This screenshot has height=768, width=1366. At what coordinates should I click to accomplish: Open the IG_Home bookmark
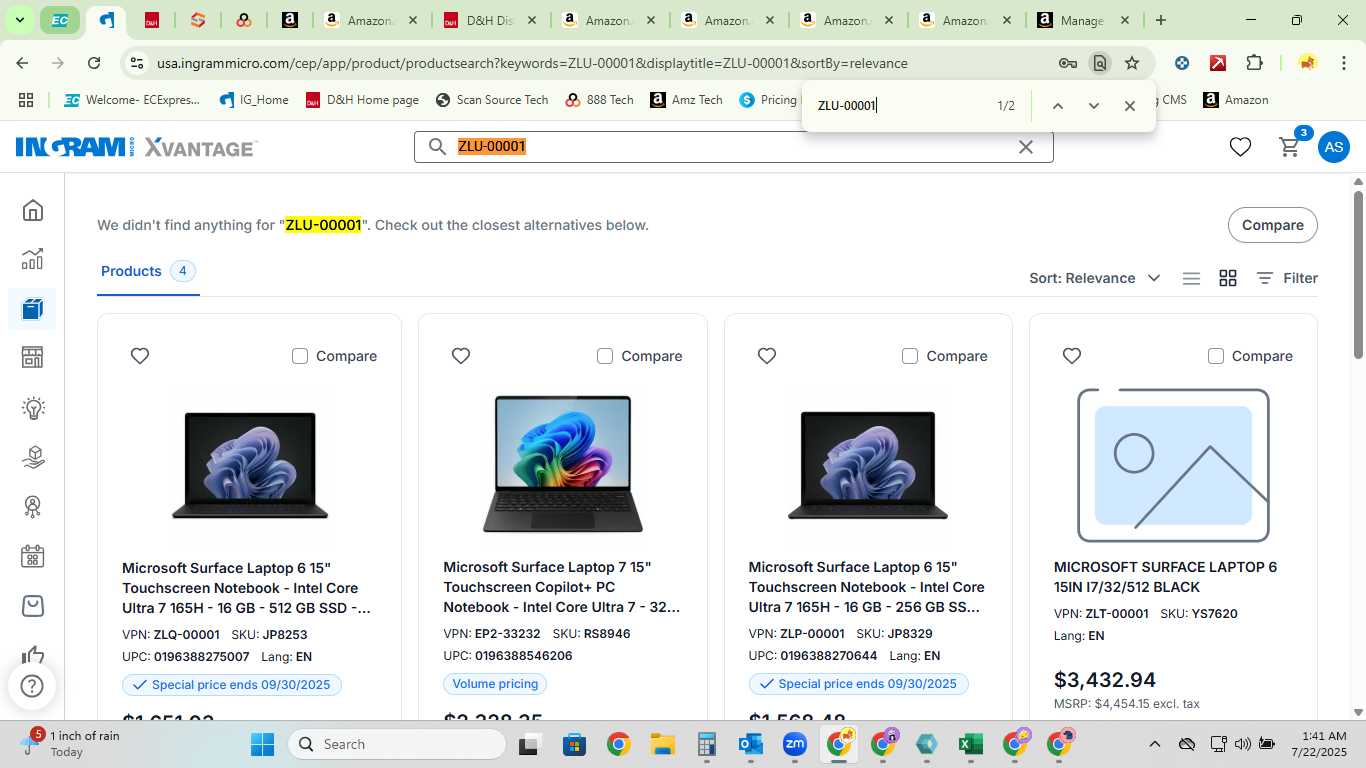click(x=254, y=100)
